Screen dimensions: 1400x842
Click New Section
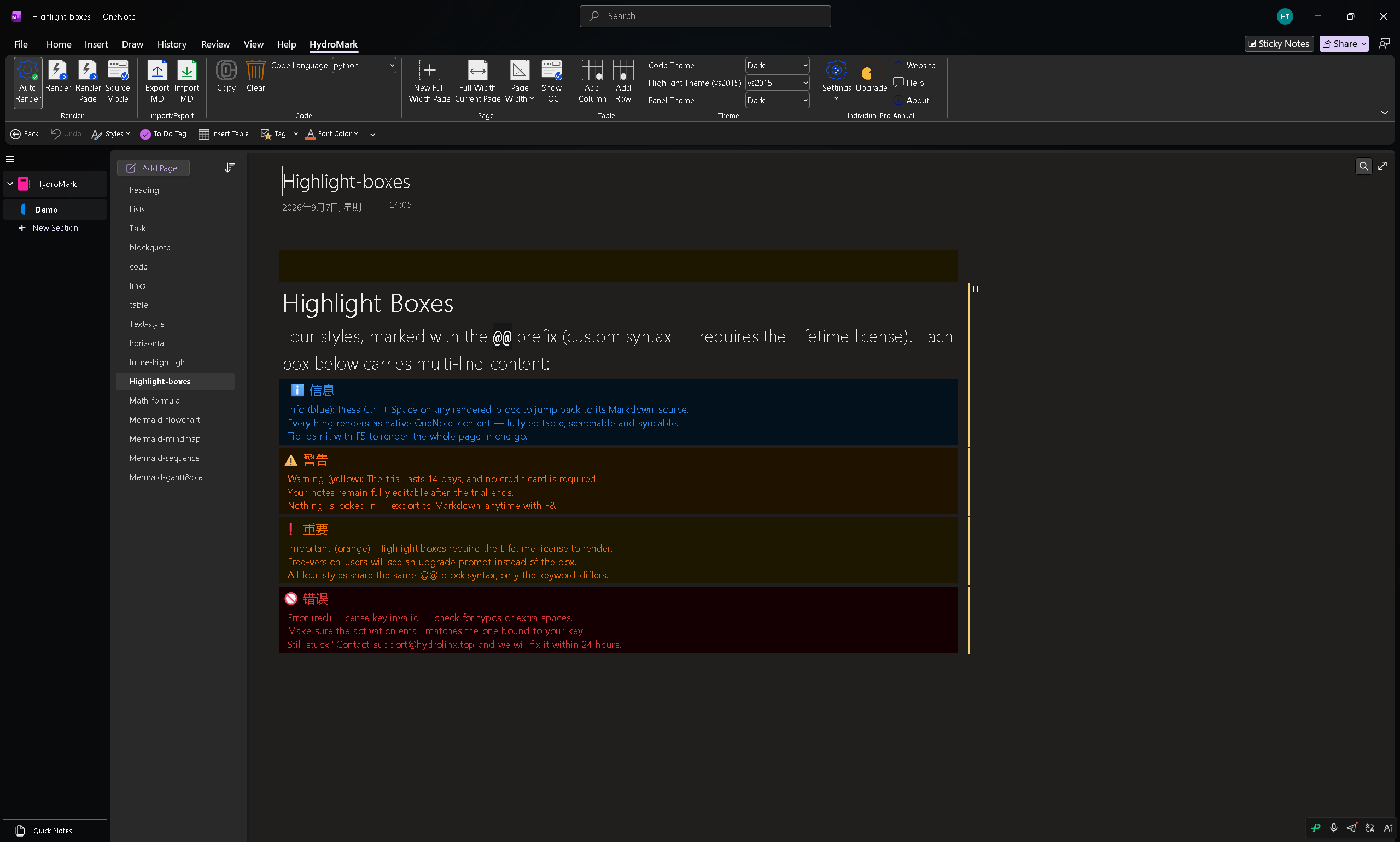pyautogui.click(x=49, y=227)
